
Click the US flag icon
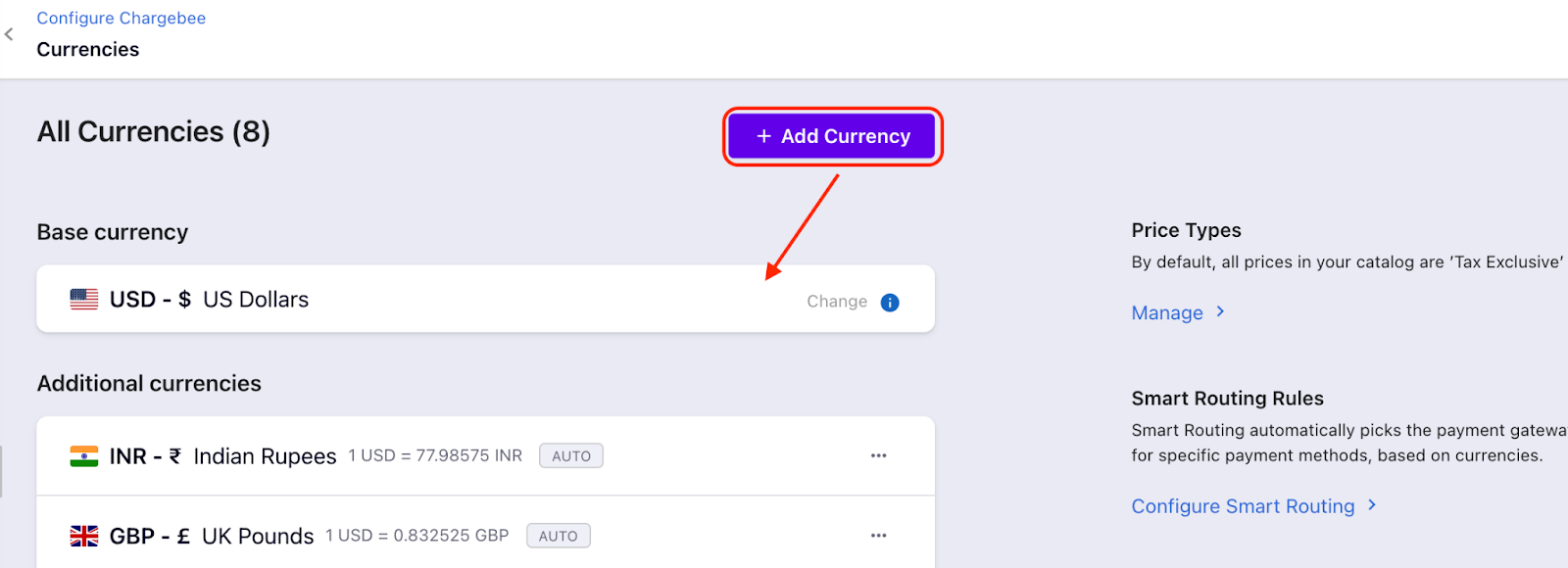[x=84, y=300]
